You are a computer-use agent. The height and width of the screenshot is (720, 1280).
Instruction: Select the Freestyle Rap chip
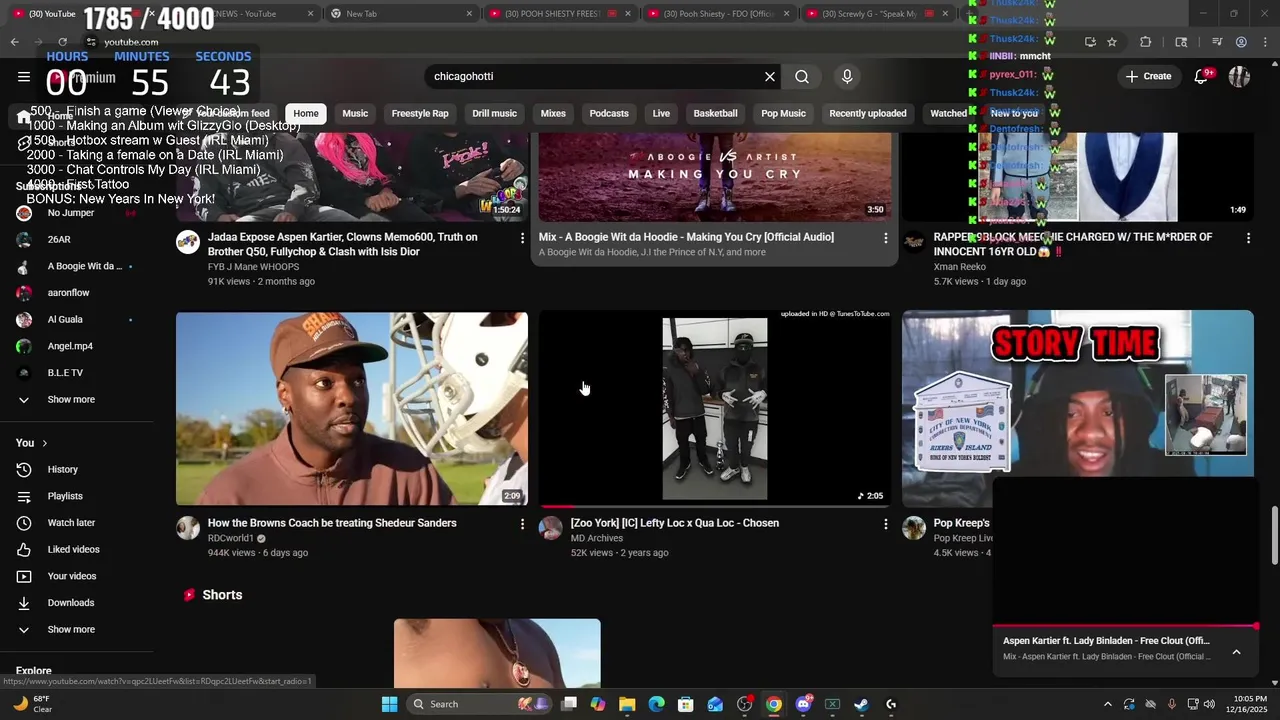(x=420, y=114)
